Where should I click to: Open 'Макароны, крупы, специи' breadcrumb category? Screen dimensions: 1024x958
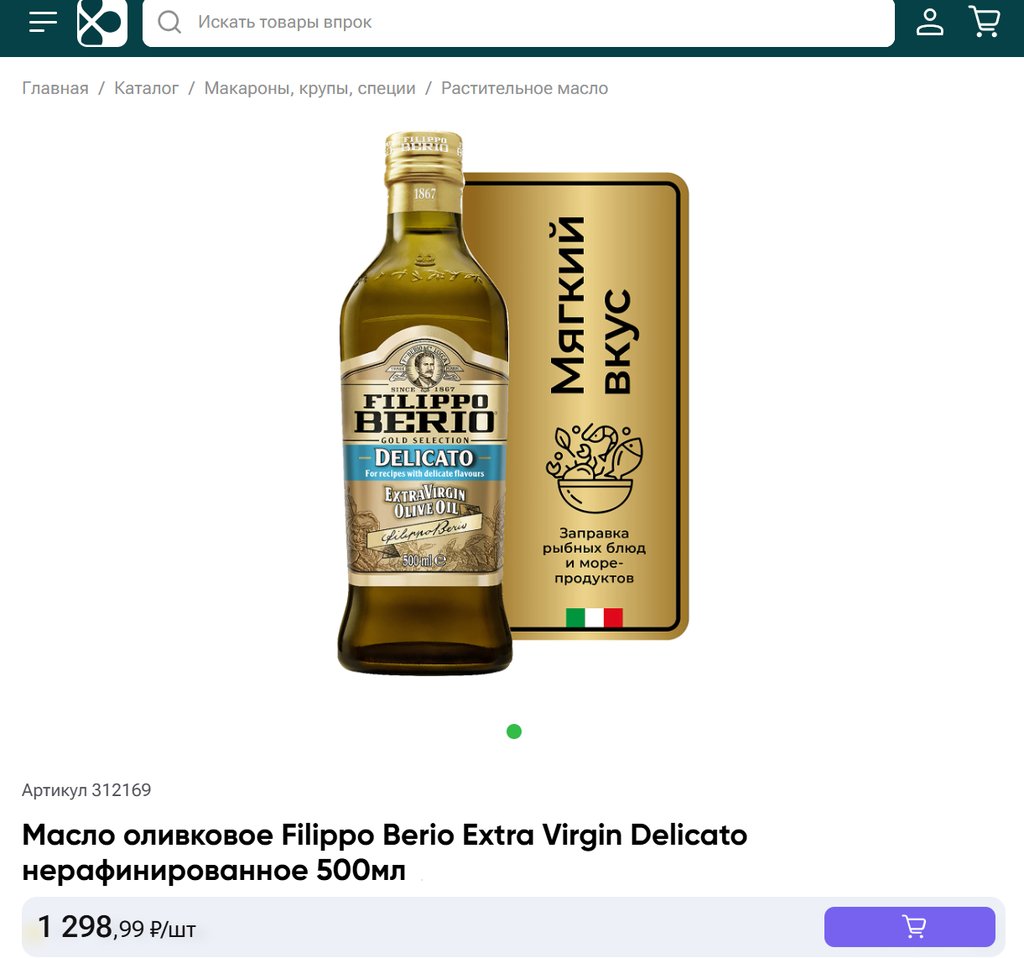(x=310, y=88)
